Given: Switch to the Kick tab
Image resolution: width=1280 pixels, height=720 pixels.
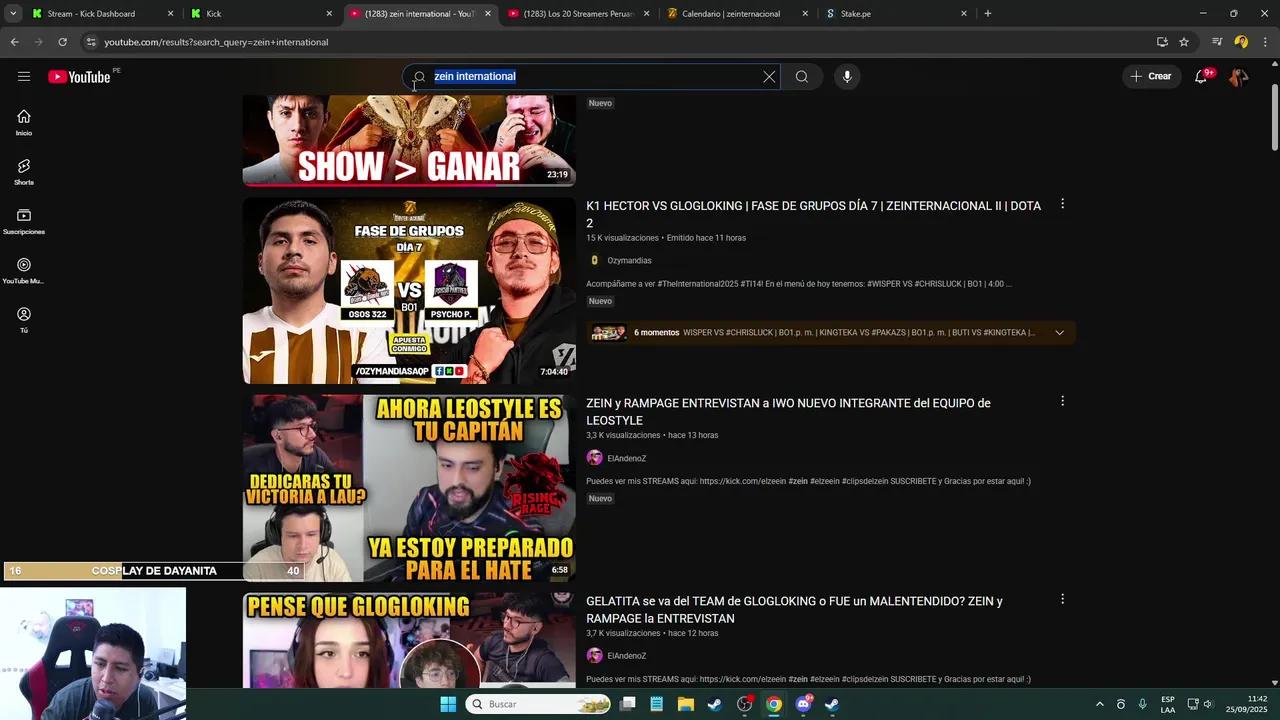Looking at the screenshot, I should click(x=260, y=14).
